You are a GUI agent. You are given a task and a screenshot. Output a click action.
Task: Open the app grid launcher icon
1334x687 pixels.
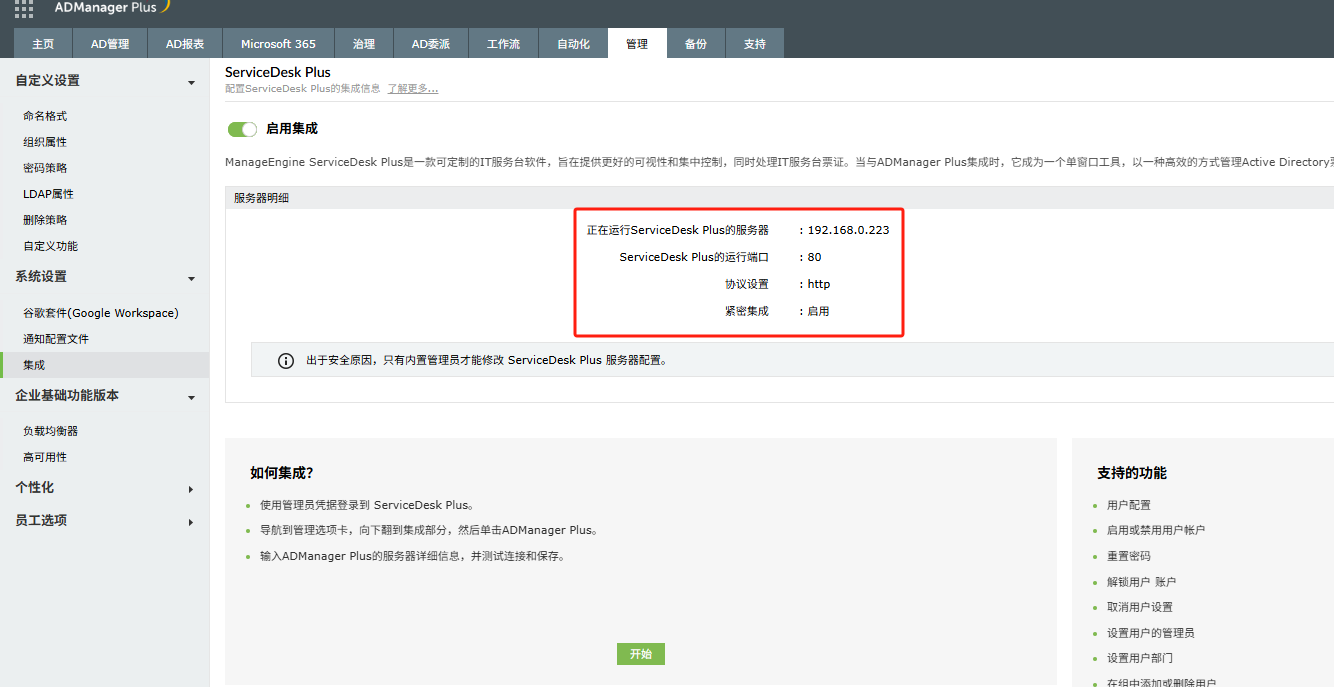click(x=24, y=8)
